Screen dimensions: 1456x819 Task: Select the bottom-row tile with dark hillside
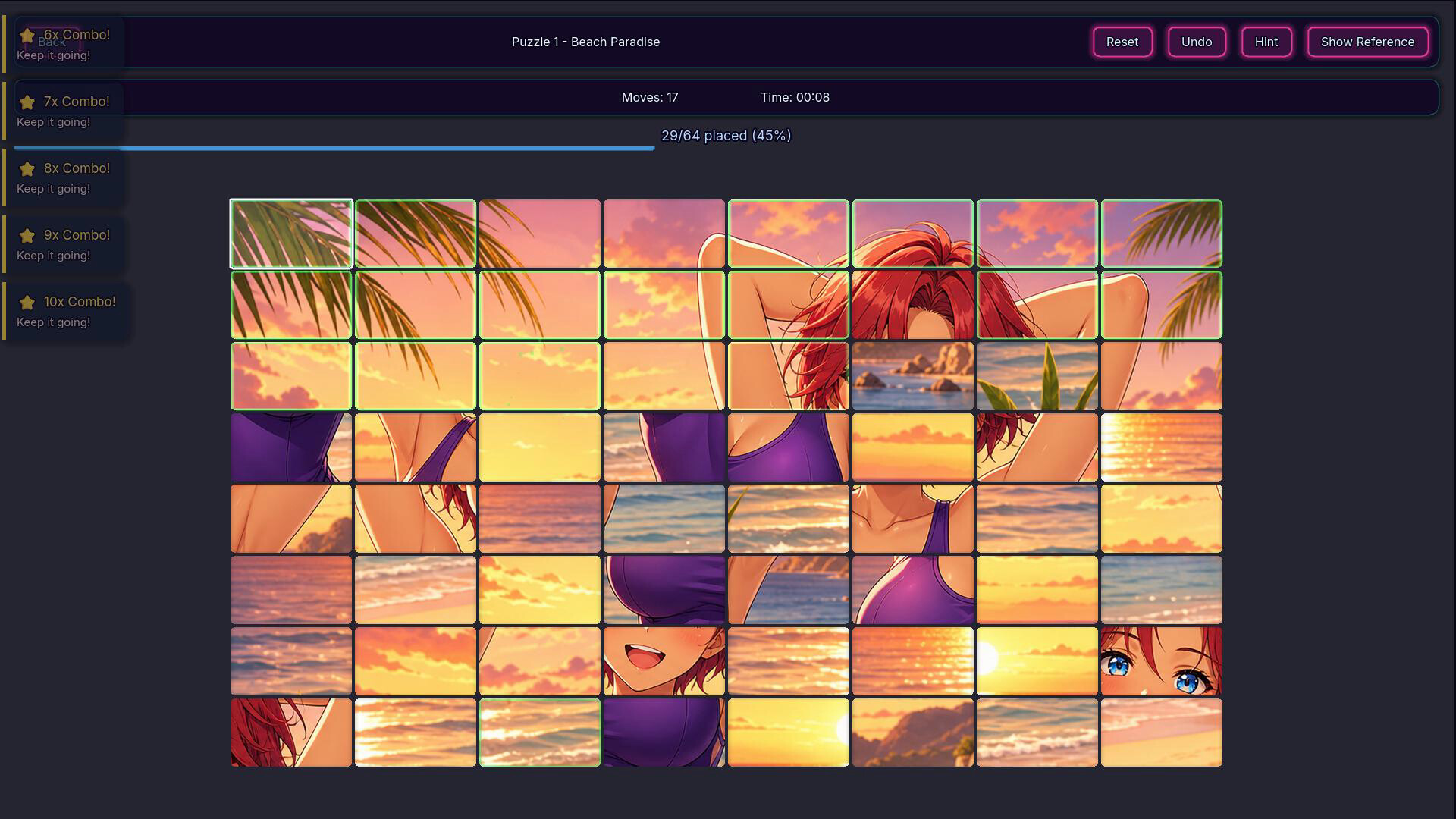(x=912, y=733)
